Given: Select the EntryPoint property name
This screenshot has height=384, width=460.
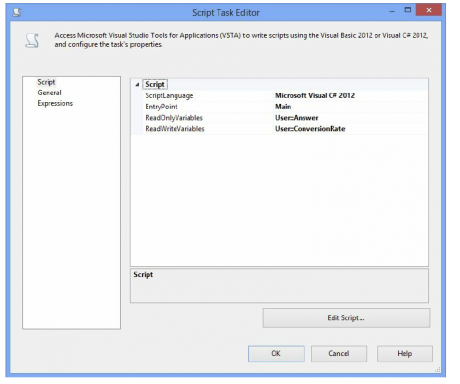Looking at the screenshot, I should (x=161, y=107).
